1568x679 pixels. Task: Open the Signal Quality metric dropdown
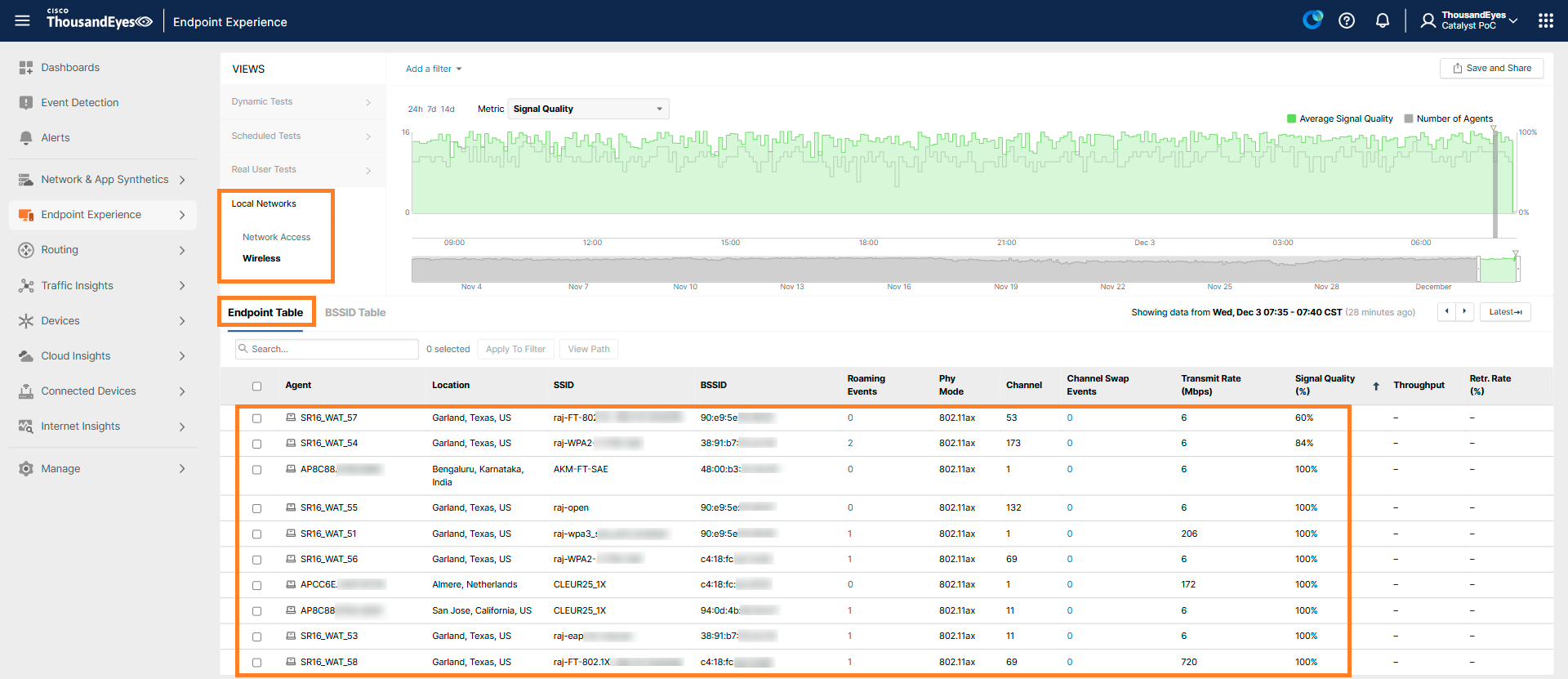pos(588,109)
